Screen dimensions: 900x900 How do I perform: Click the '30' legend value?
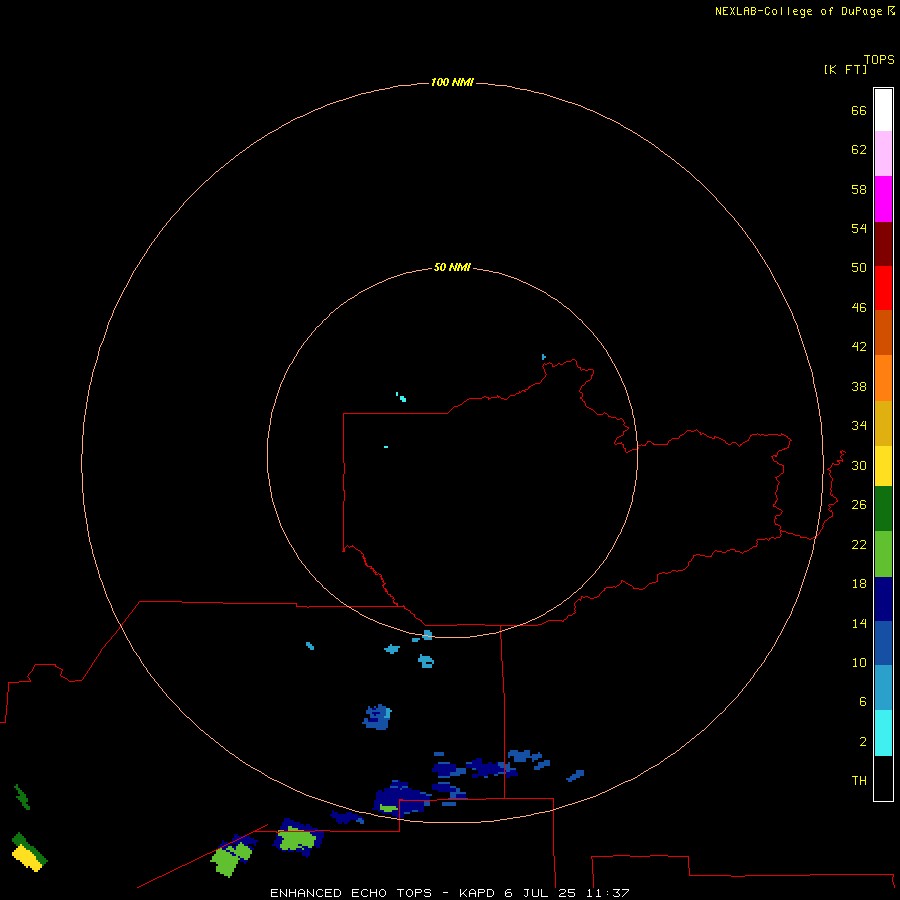tap(859, 465)
